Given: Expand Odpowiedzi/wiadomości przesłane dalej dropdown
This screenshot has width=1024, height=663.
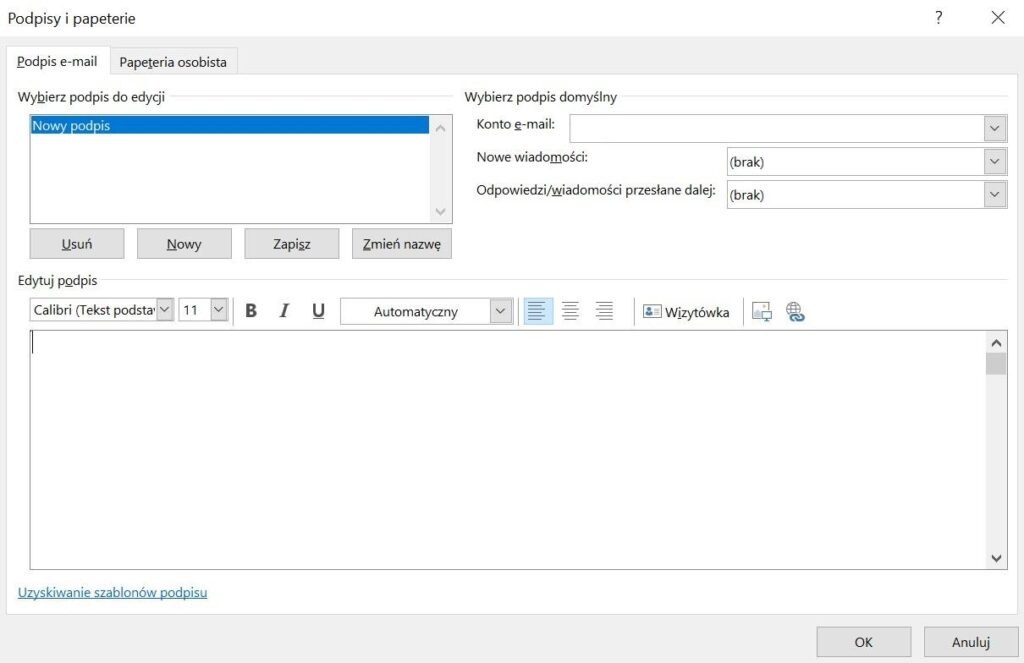Looking at the screenshot, I should pos(994,195).
